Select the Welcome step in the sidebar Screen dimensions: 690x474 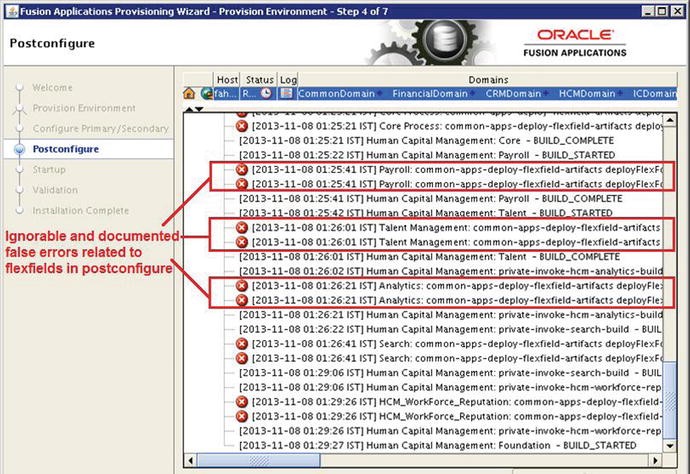pos(52,88)
